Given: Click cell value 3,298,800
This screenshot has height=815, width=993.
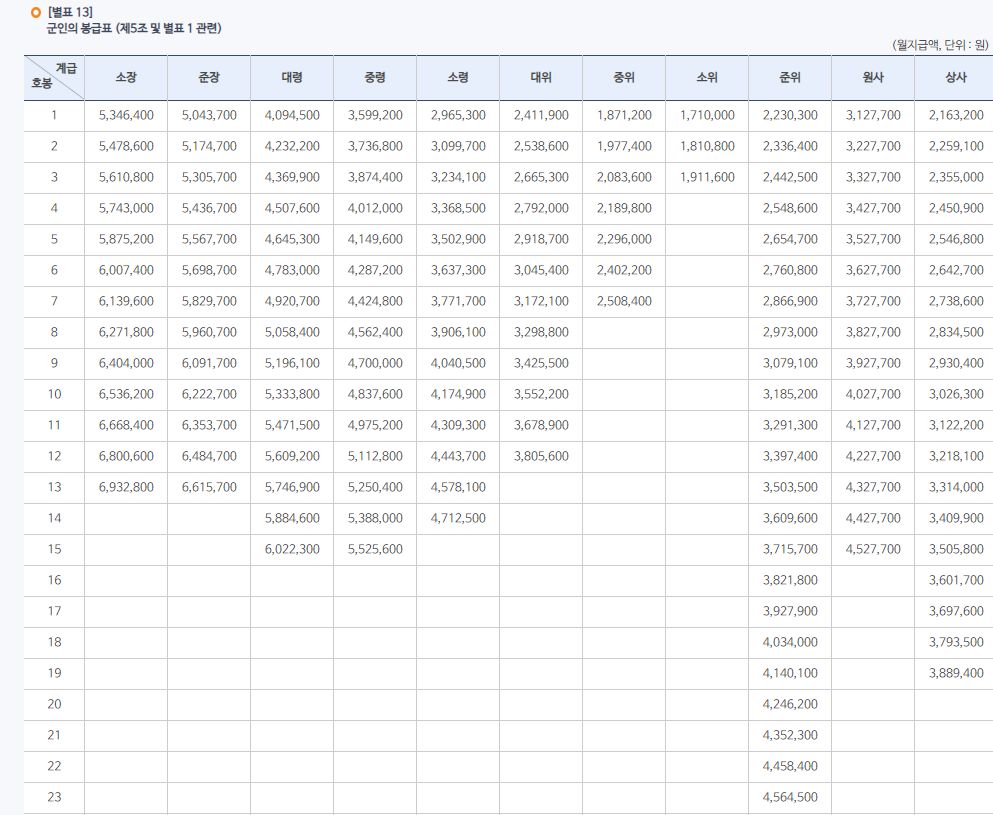Looking at the screenshot, I should coord(541,332).
